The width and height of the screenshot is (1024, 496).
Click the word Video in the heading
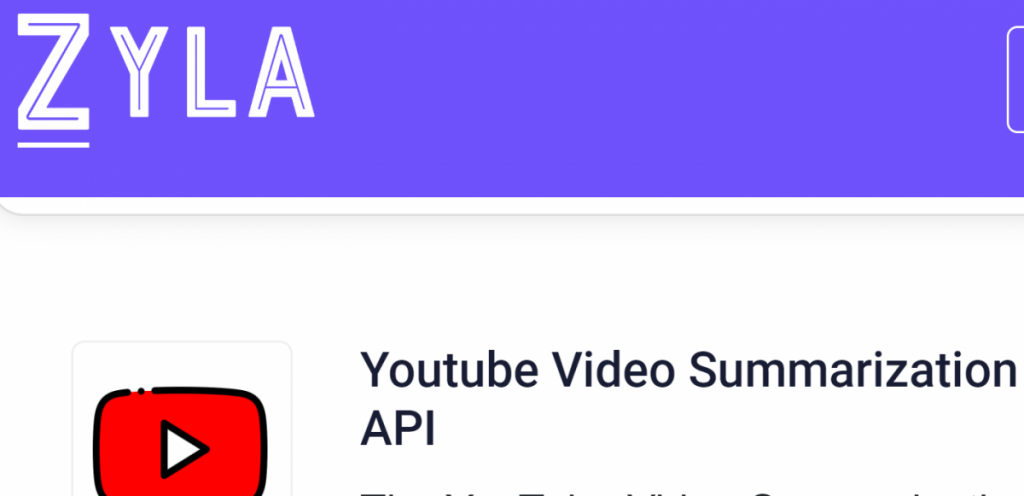[x=614, y=369]
